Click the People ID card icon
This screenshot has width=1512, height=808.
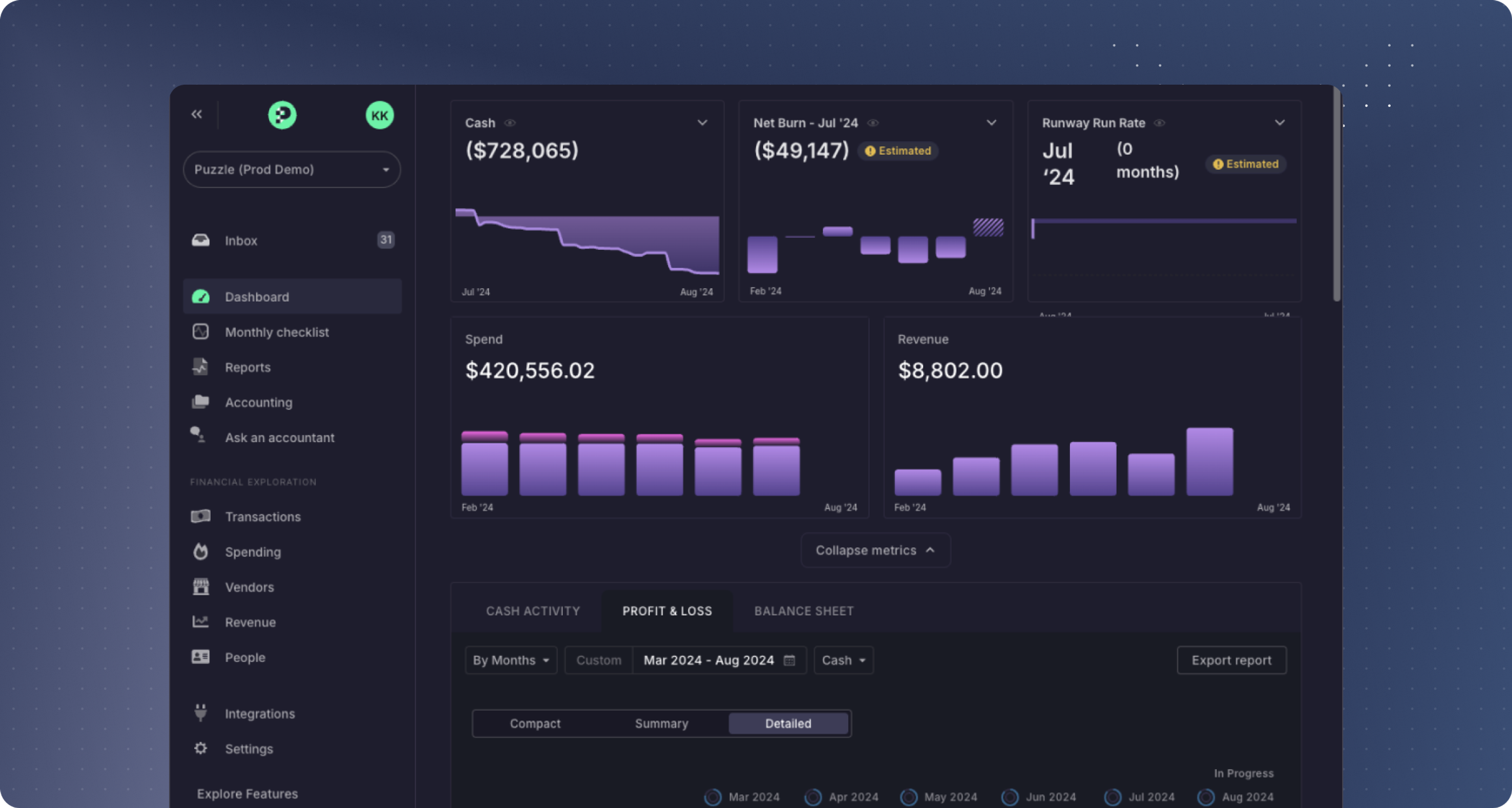tap(201, 657)
